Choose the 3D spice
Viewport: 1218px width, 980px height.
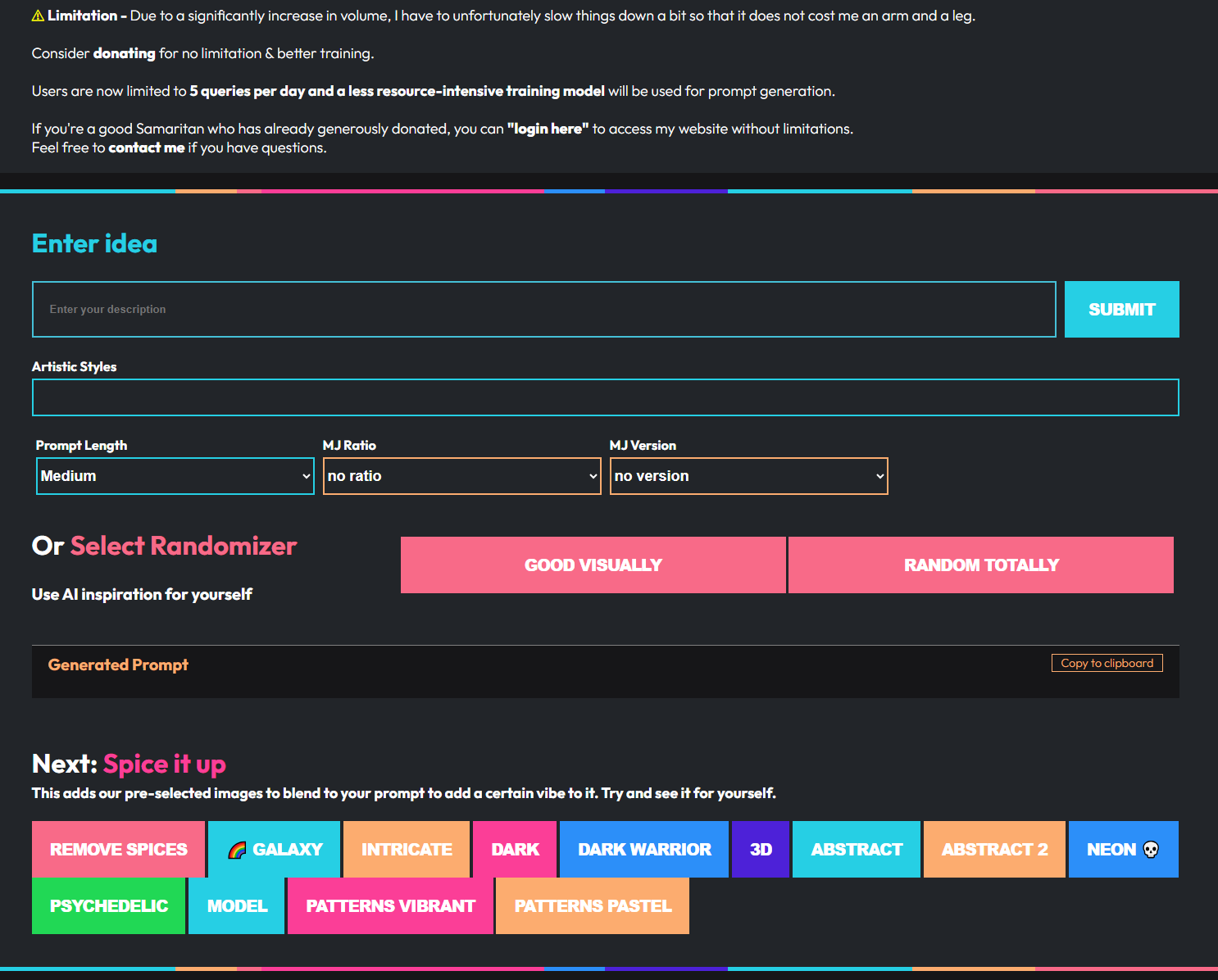pos(761,849)
